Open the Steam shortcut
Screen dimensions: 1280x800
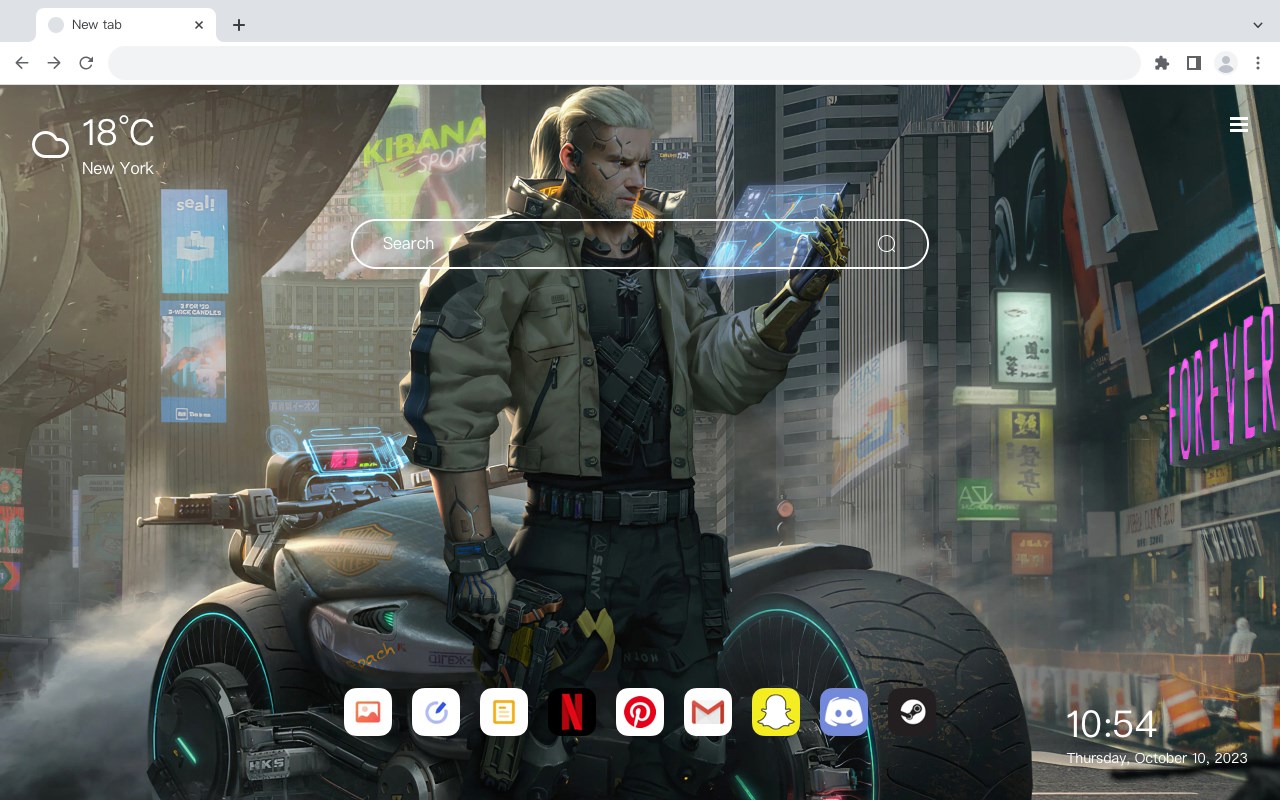pos(912,712)
